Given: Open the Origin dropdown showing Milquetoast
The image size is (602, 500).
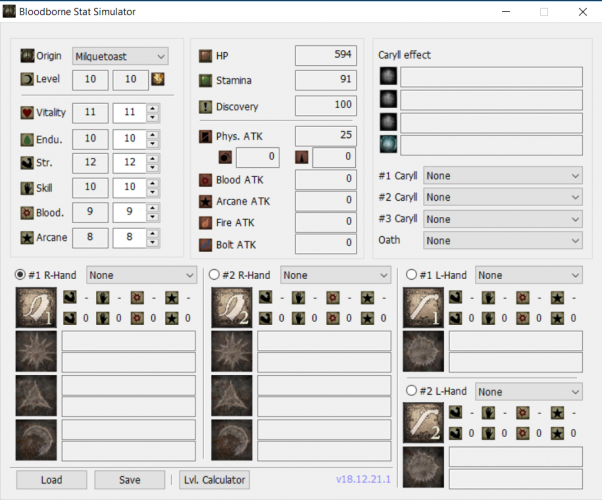Looking at the screenshot, I should pos(120,56).
